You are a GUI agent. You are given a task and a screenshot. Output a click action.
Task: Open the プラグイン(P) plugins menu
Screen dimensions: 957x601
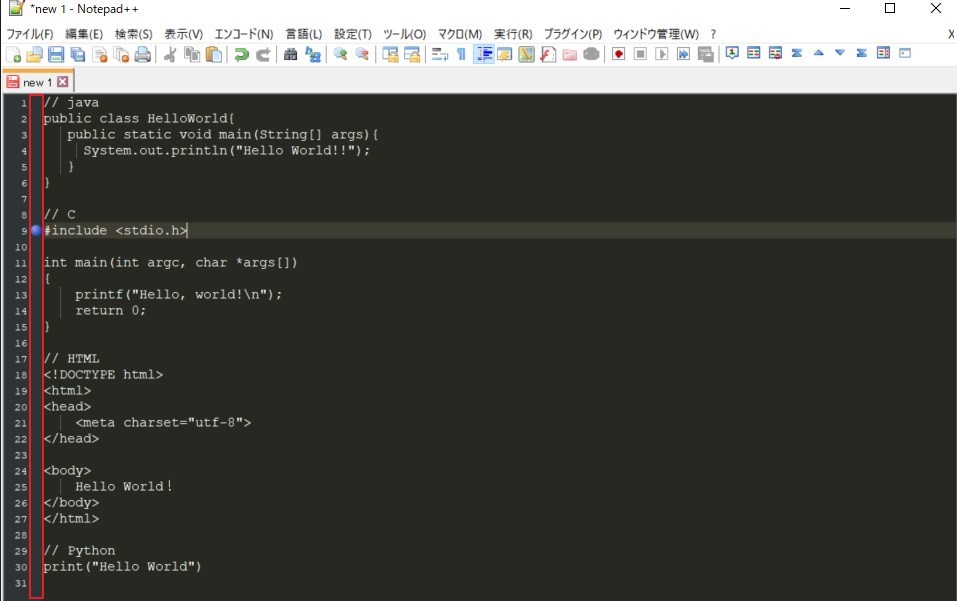tap(572, 34)
